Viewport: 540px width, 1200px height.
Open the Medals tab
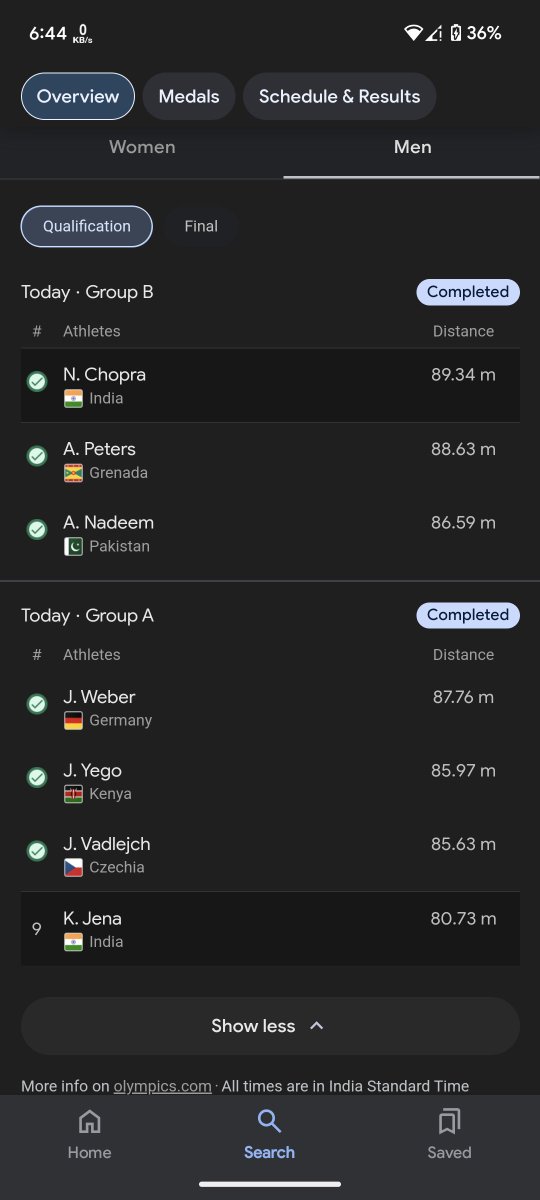[189, 97]
